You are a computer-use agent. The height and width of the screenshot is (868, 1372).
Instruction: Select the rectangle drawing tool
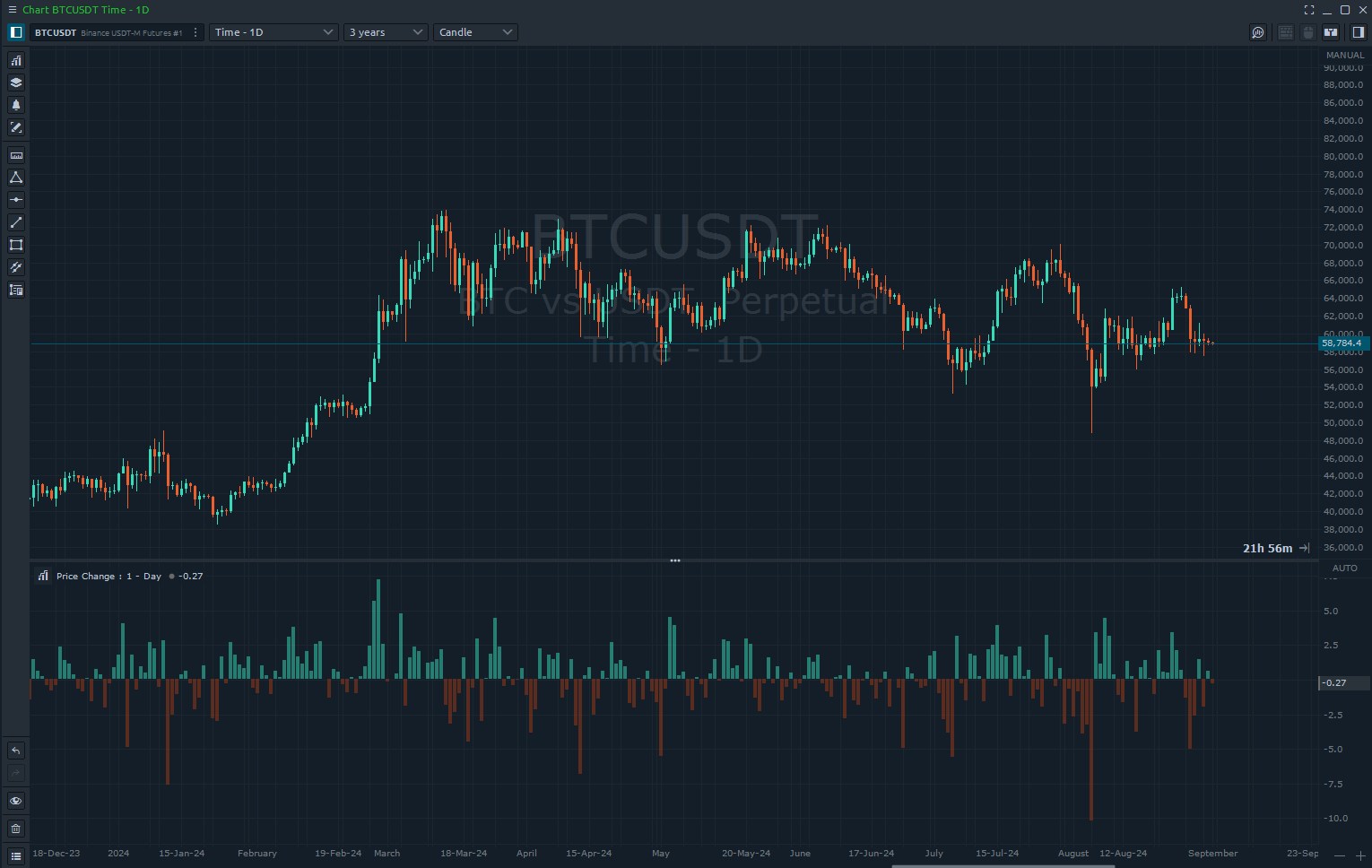pyautogui.click(x=16, y=245)
